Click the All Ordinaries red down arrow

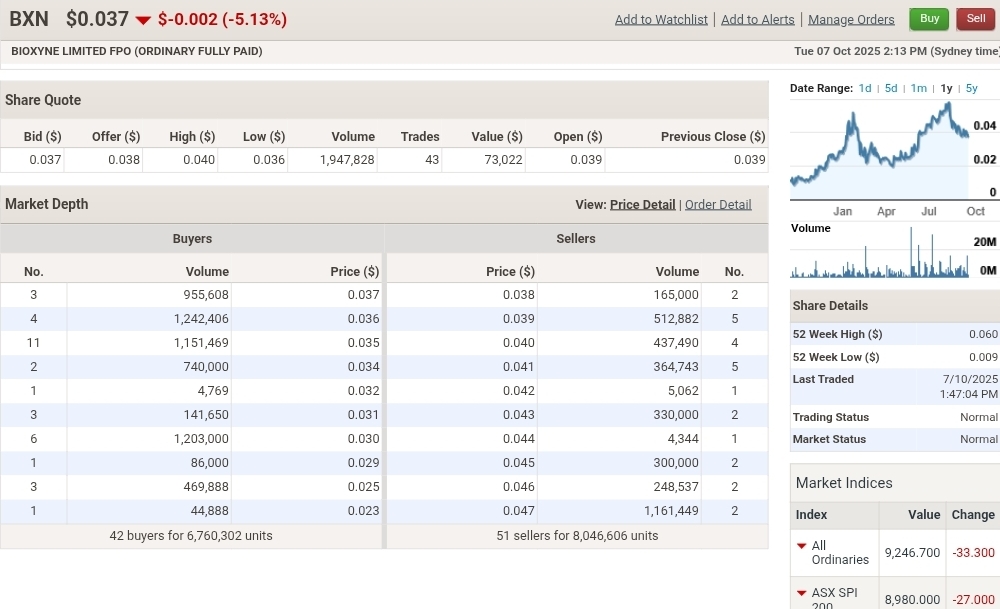802,546
